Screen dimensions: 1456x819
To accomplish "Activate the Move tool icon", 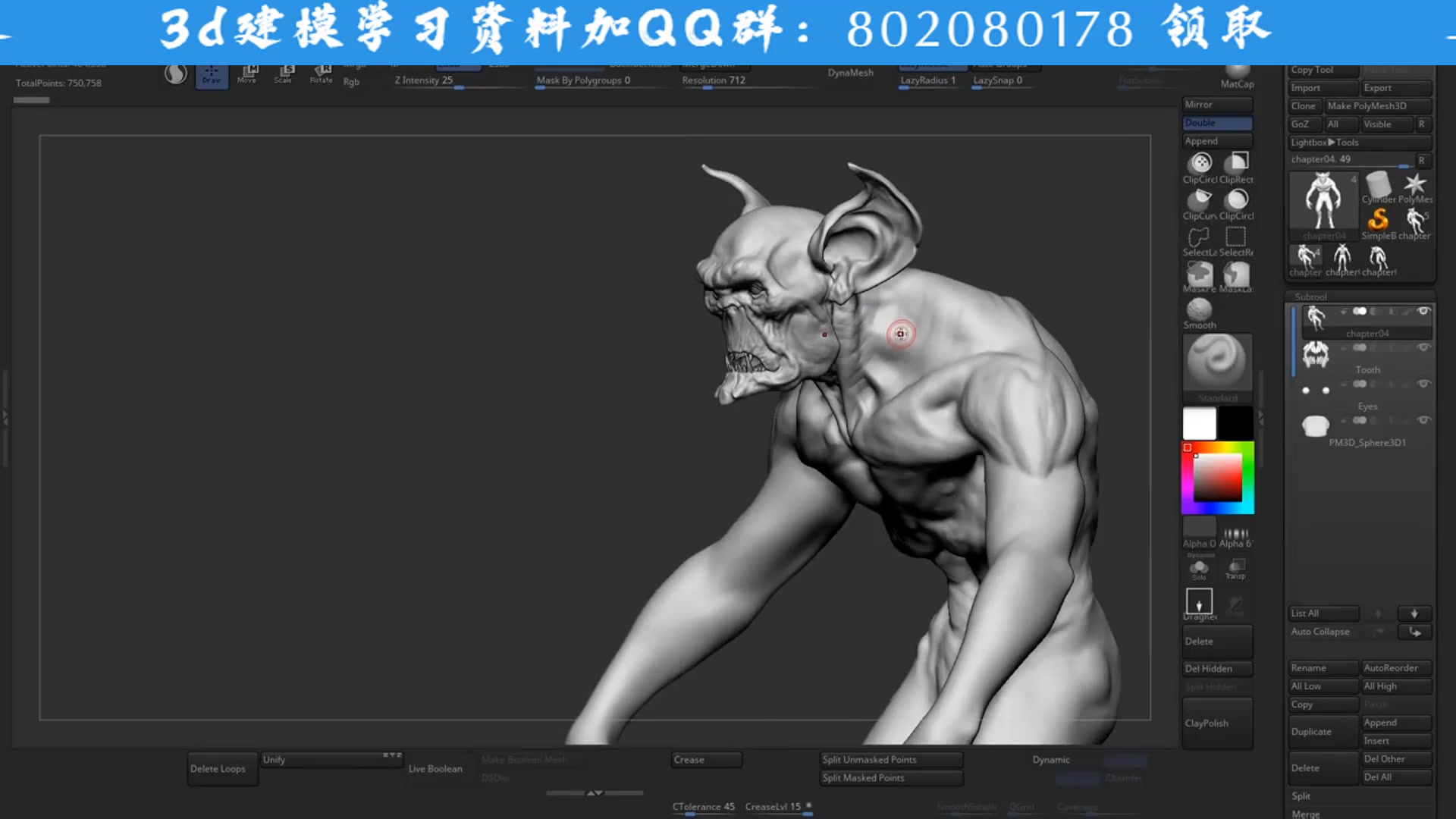I will (247, 74).
